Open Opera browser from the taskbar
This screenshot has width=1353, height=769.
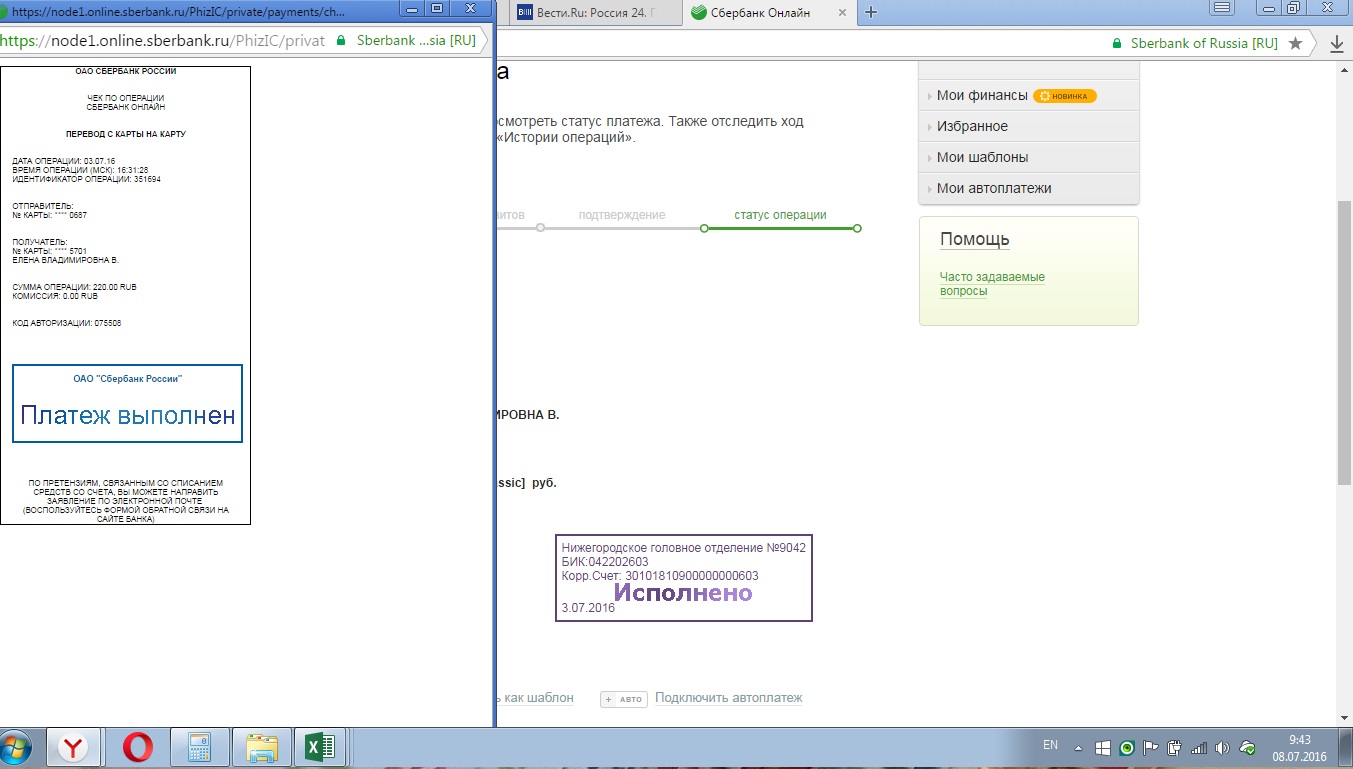138,748
